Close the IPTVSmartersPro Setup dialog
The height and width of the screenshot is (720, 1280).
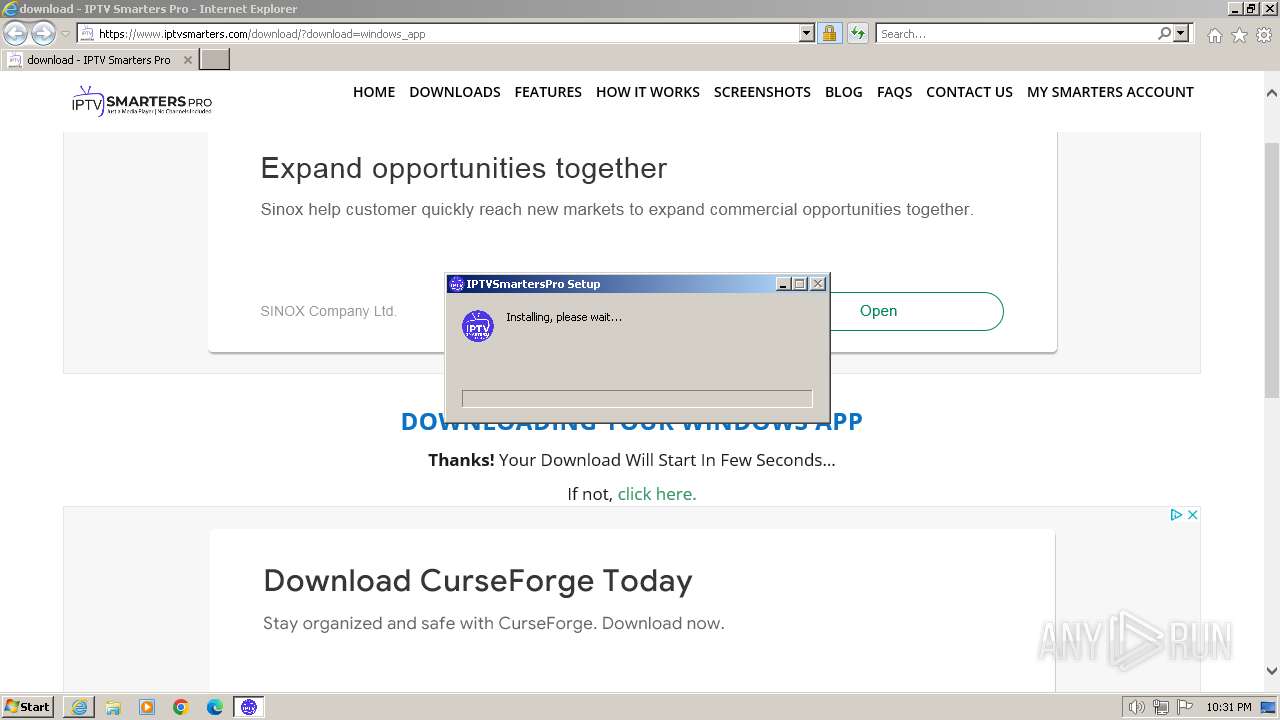tap(818, 284)
